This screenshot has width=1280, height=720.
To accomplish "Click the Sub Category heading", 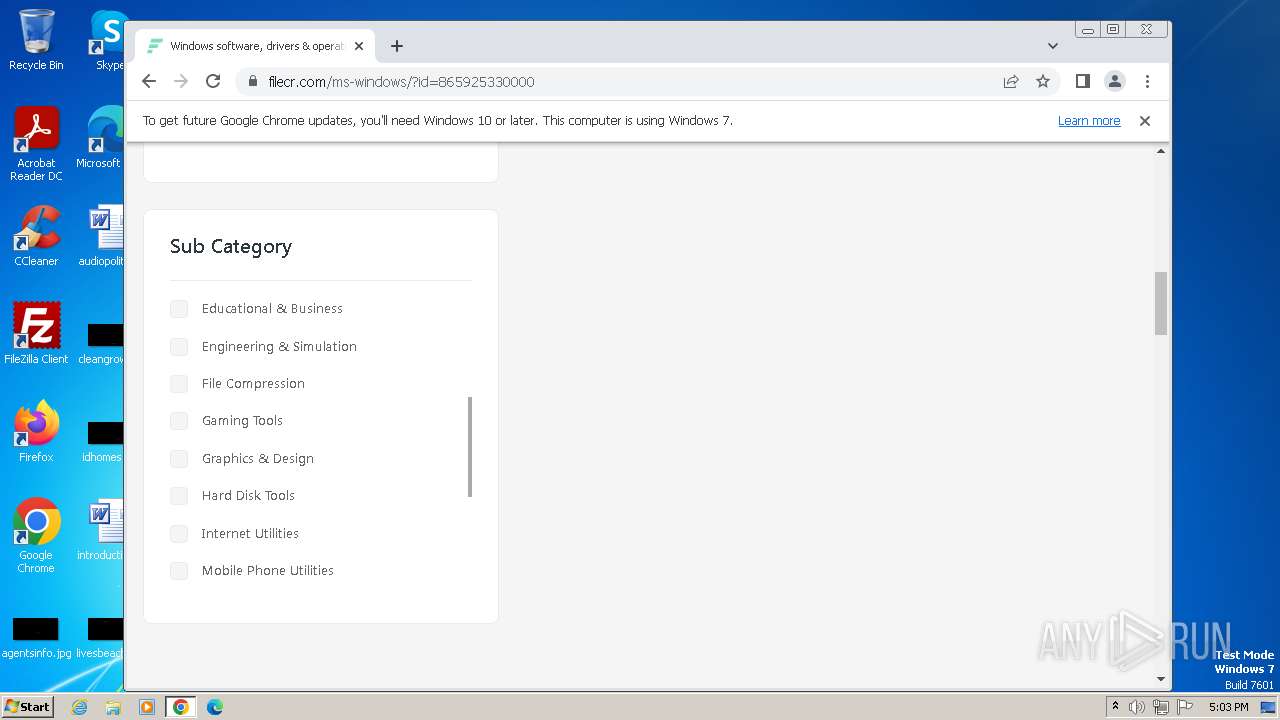I will [x=231, y=246].
